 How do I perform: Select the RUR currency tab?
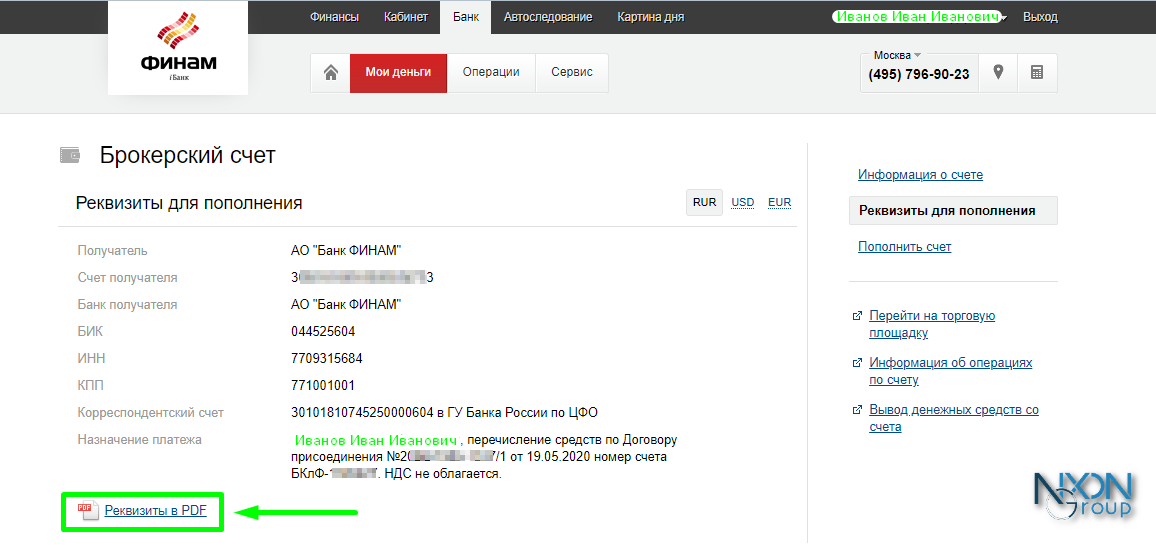tap(704, 202)
